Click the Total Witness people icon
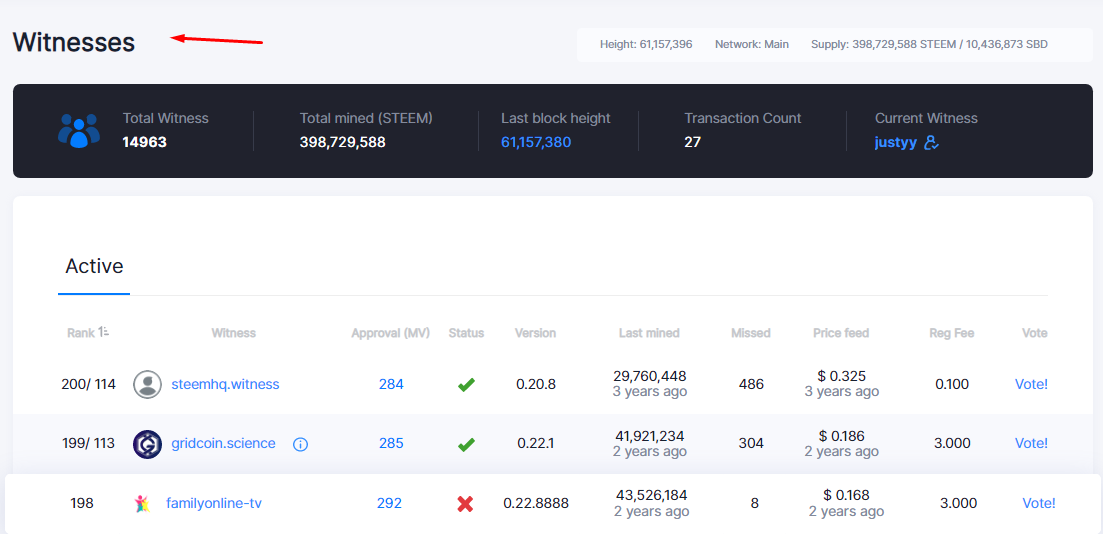 (79, 131)
